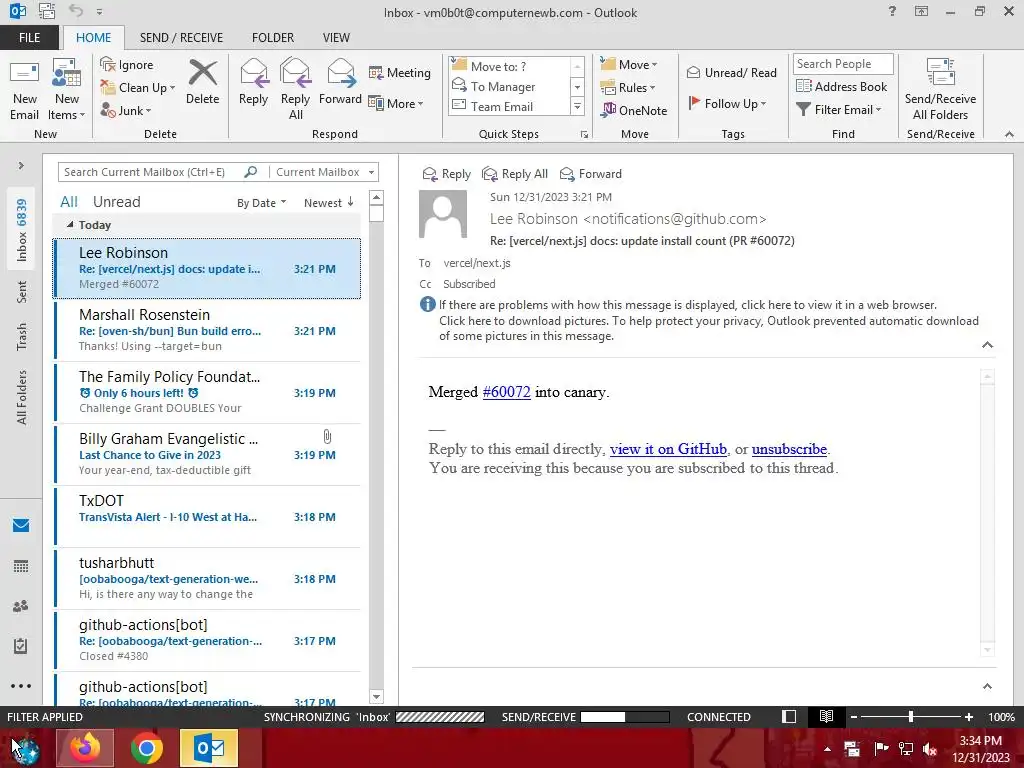Screen dimensions: 1024x768
Task: Toggle Unread/Read status
Action: coord(731,72)
